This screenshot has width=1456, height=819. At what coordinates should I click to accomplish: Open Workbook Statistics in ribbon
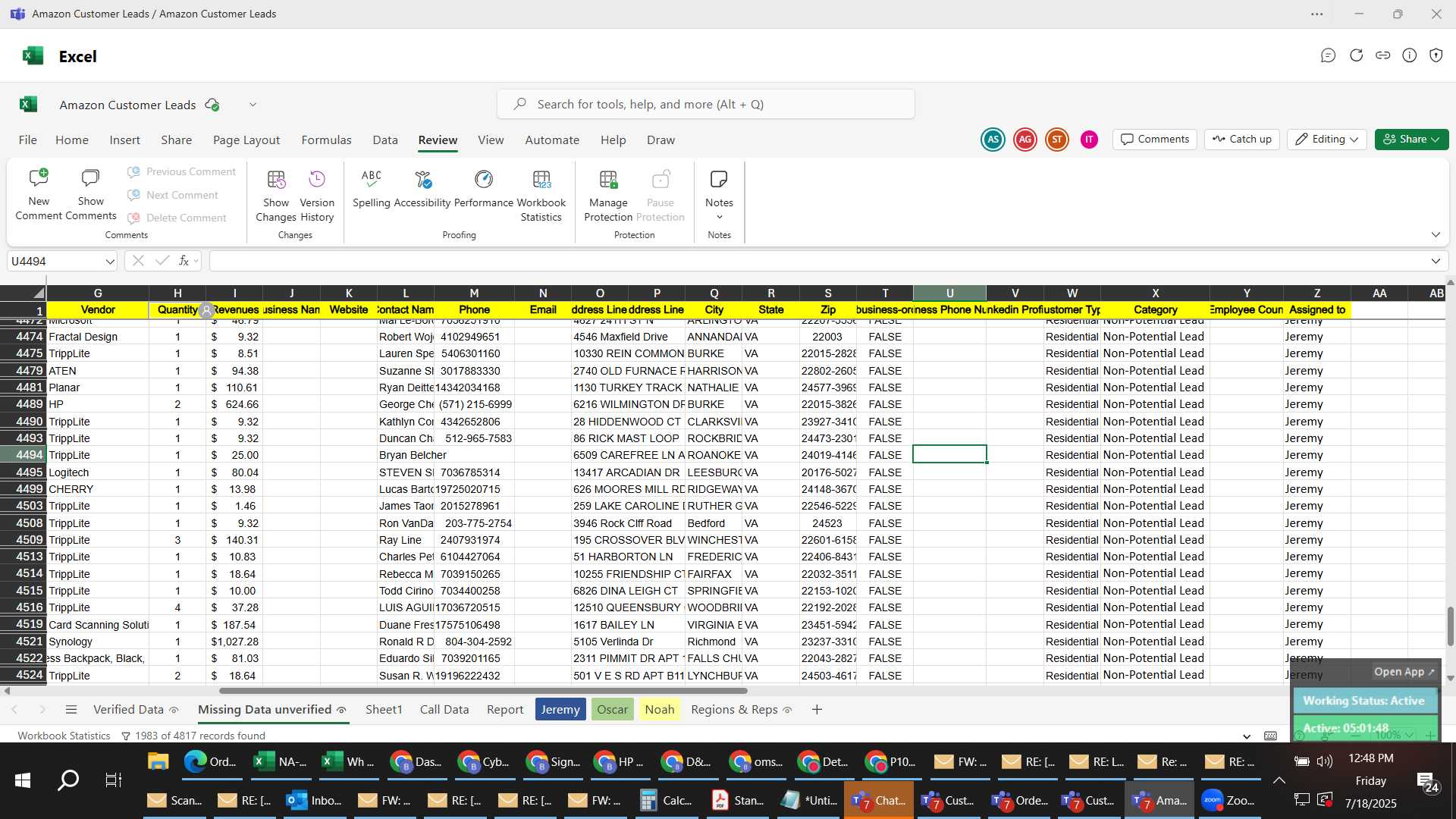[x=541, y=196]
